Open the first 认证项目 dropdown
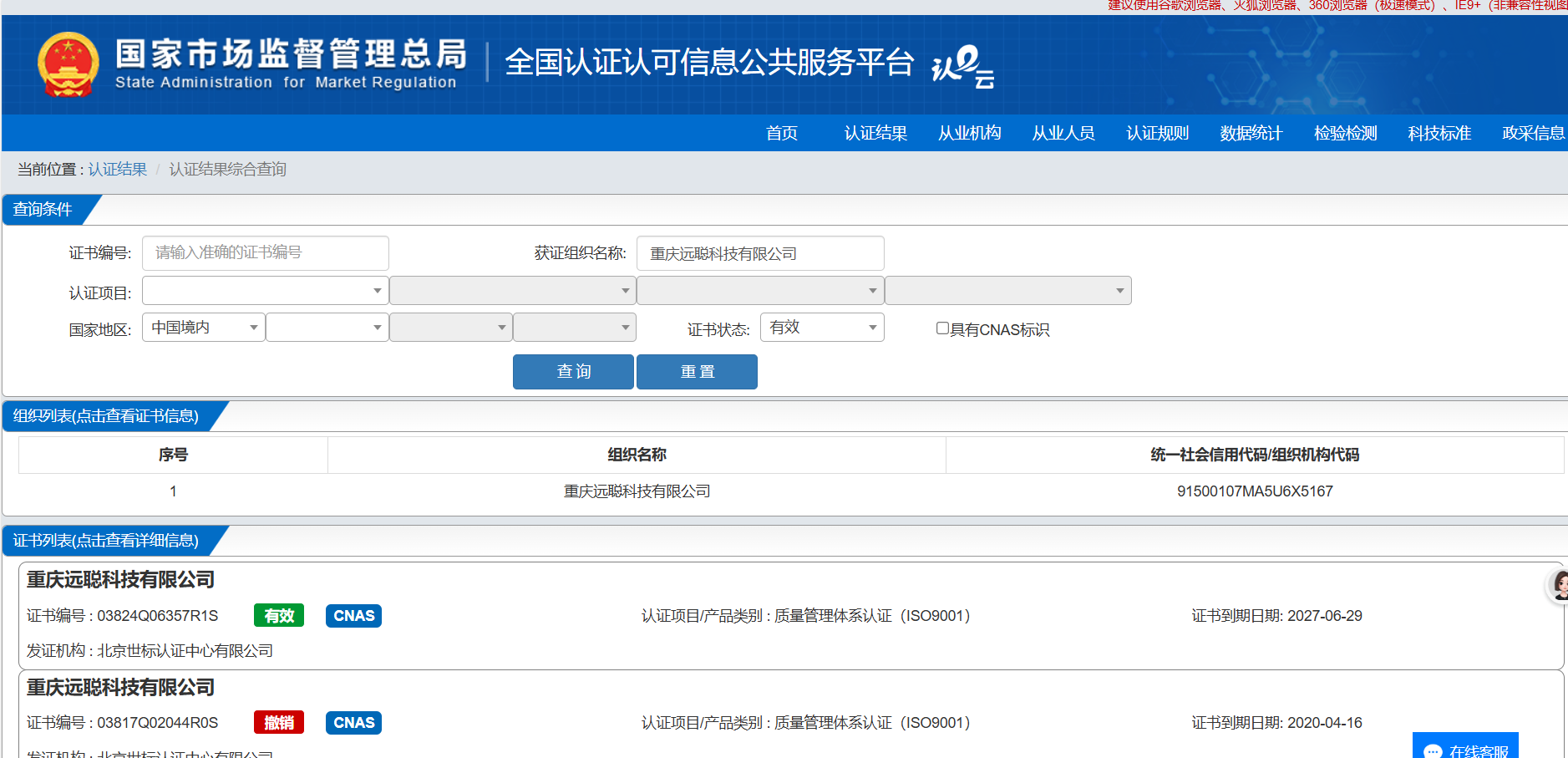 point(266,291)
